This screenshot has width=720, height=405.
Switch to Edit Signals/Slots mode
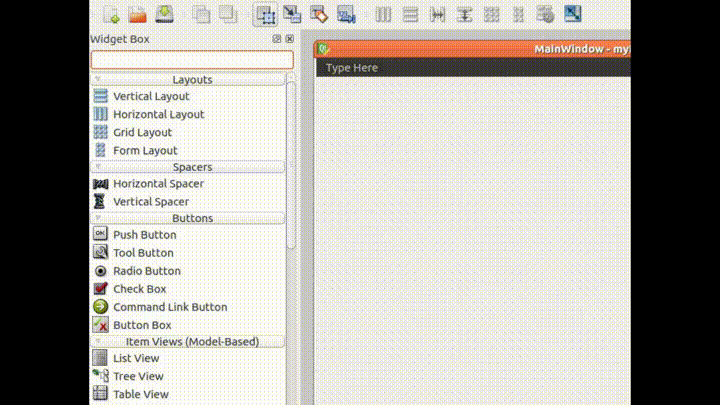point(292,14)
